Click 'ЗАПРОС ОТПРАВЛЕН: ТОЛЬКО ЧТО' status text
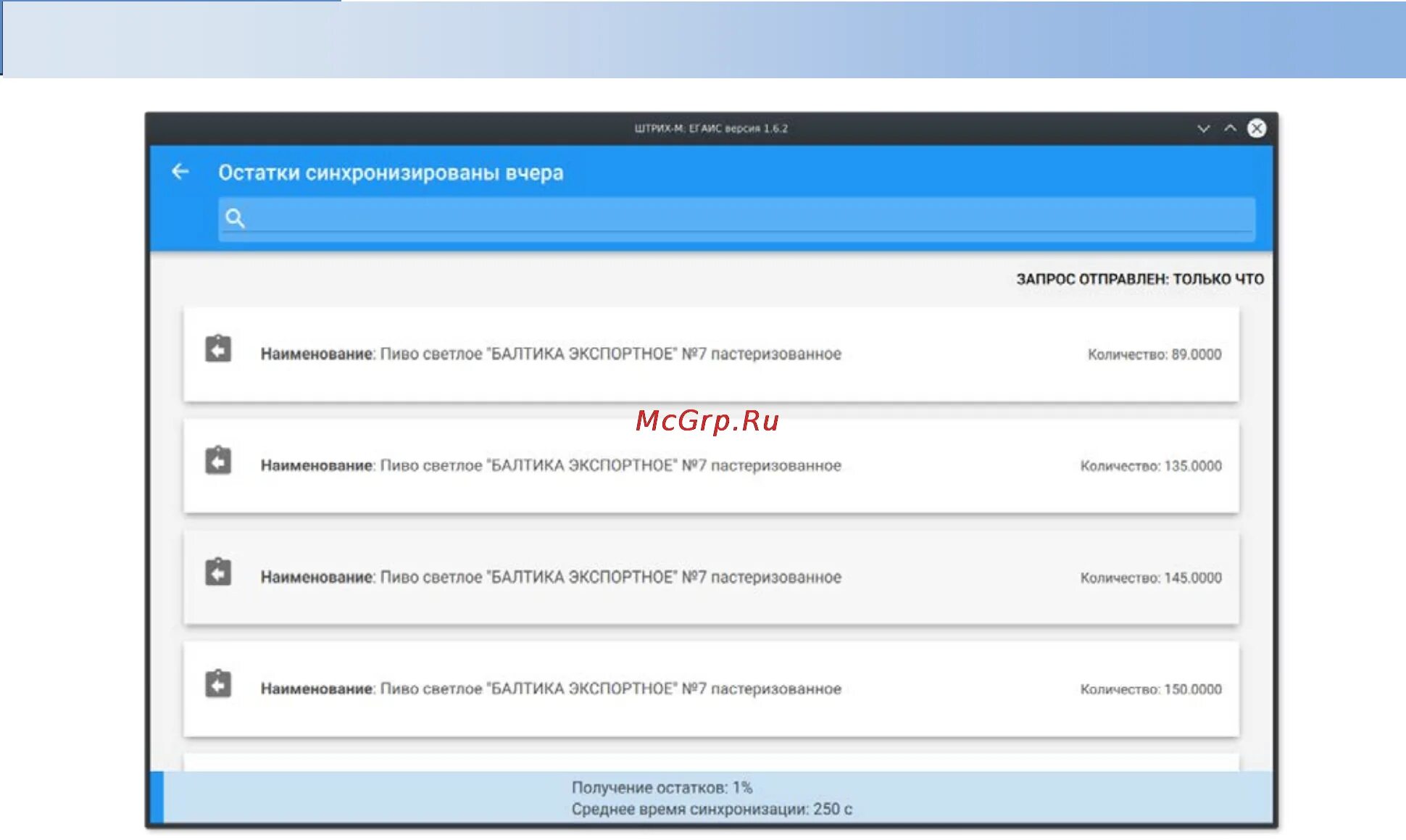This screenshot has width=1406, height=840. pos(1140,279)
